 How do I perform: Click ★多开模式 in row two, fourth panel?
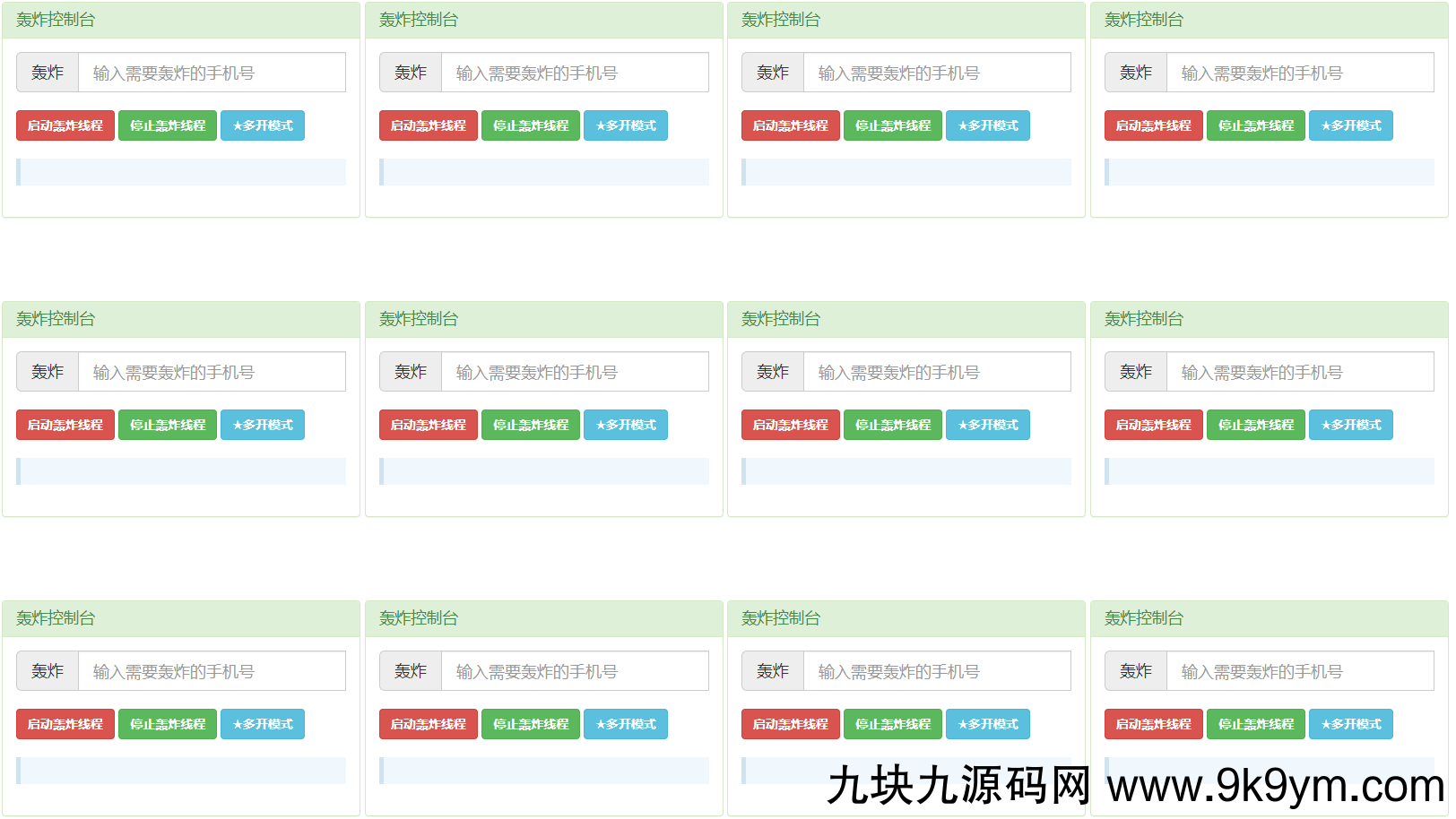tap(1350, 425)
